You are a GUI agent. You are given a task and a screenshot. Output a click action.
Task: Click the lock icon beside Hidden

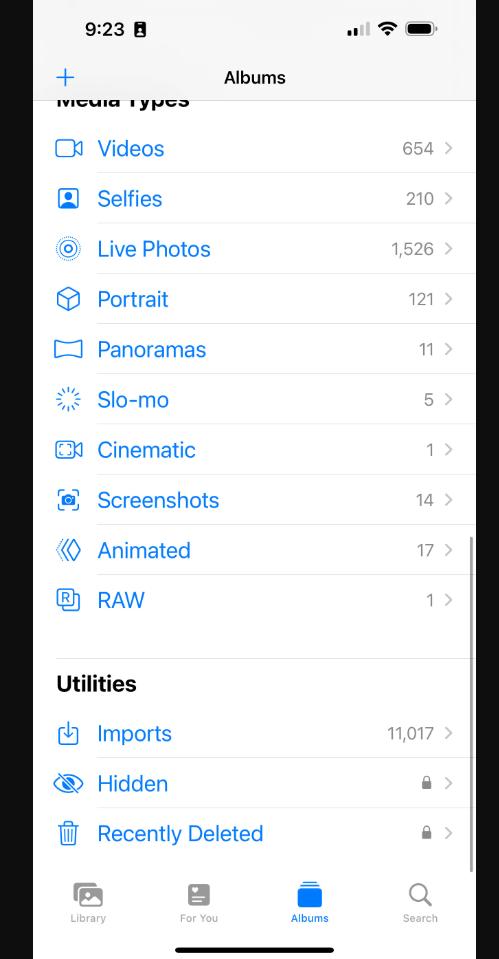(427, 783)
